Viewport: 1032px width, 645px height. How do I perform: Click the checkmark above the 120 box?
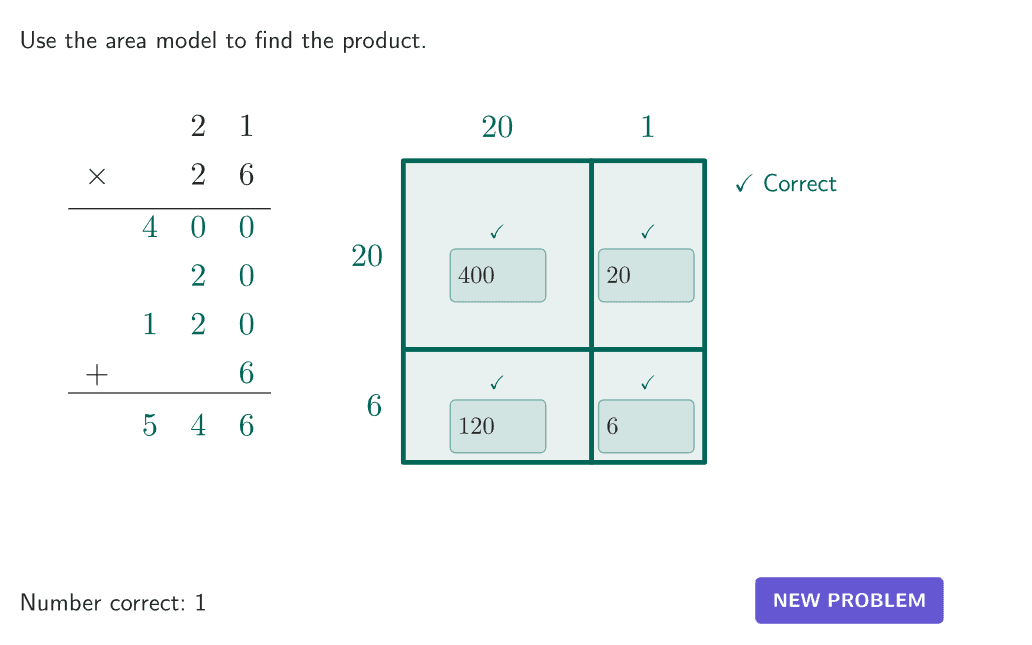point(497,382)
